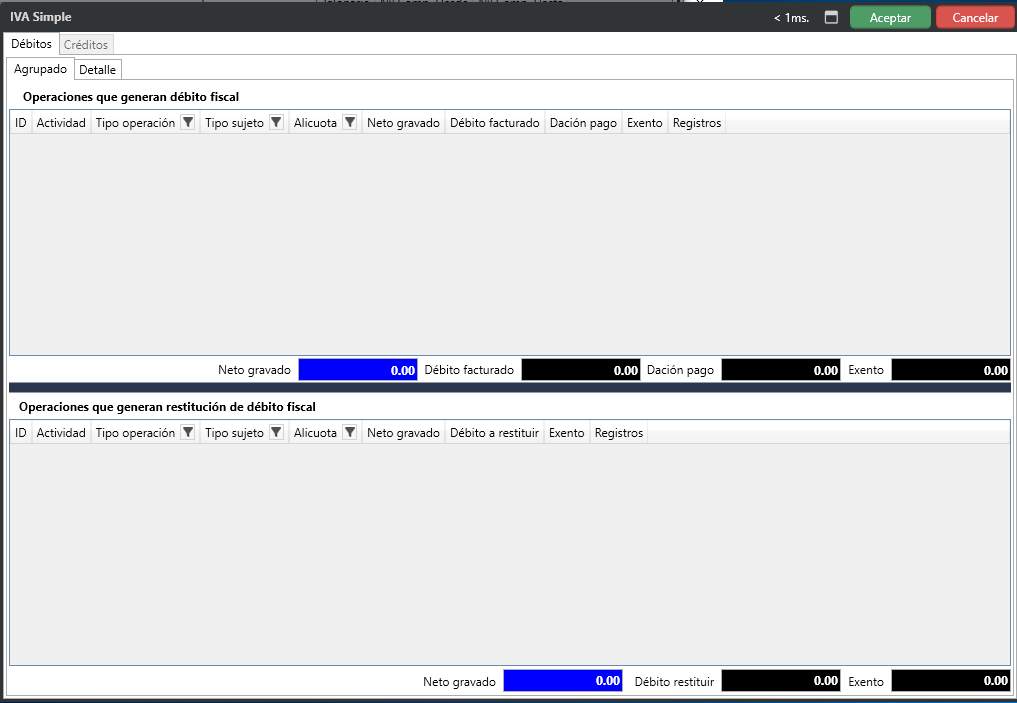Open Tipo sujeto filter in restitución grid

[276, 433]
